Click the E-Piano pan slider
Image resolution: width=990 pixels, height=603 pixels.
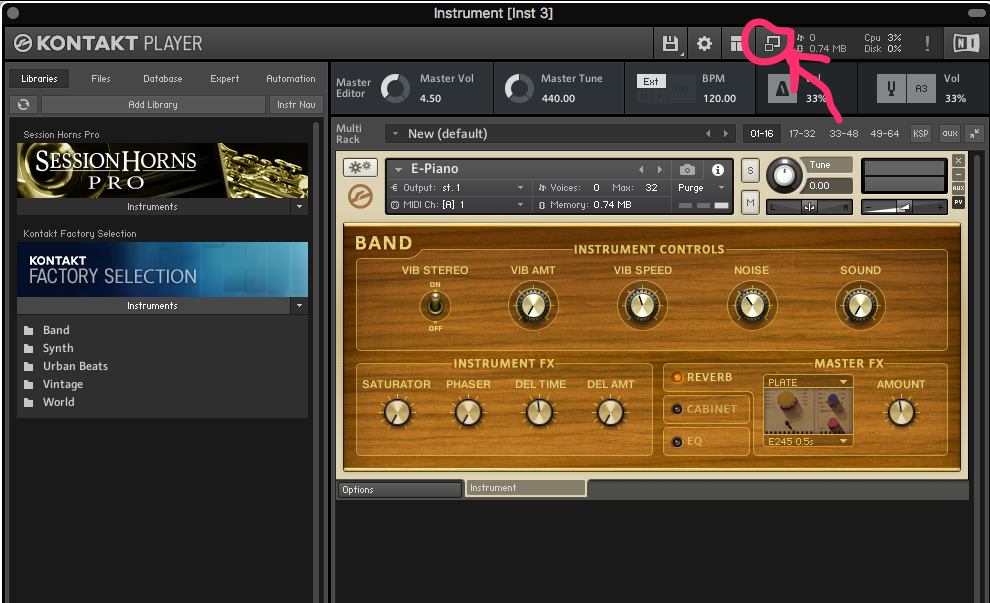809,206
